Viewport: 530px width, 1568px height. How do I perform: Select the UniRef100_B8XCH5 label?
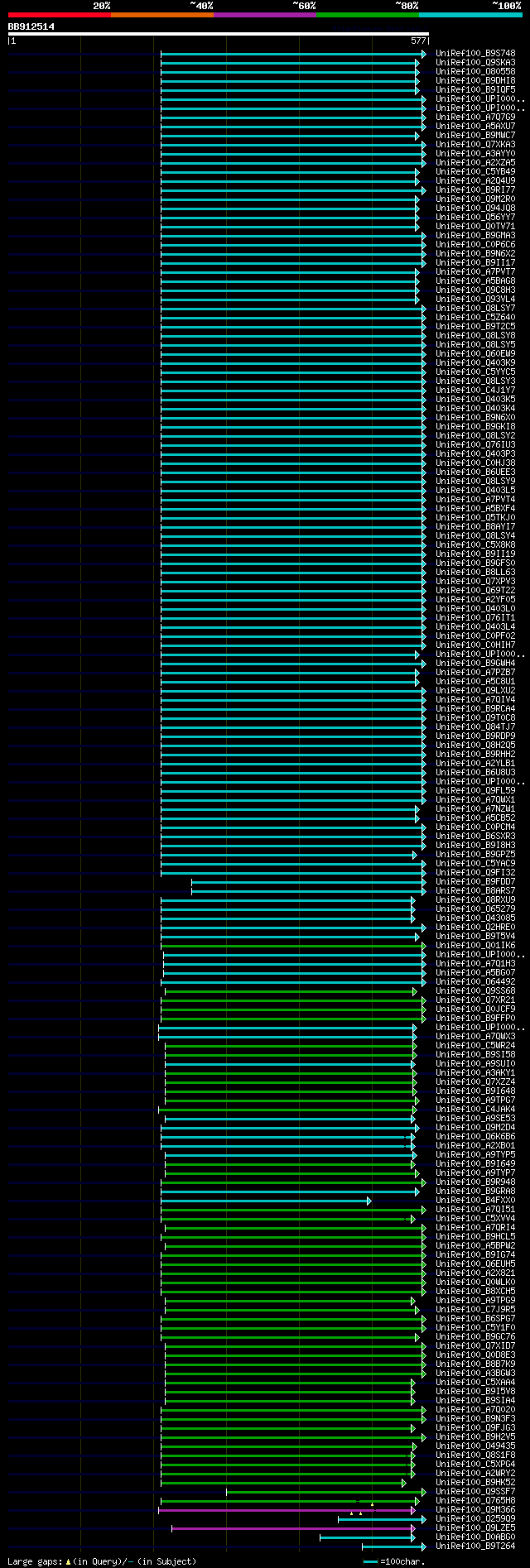(x=475, y=1292)
